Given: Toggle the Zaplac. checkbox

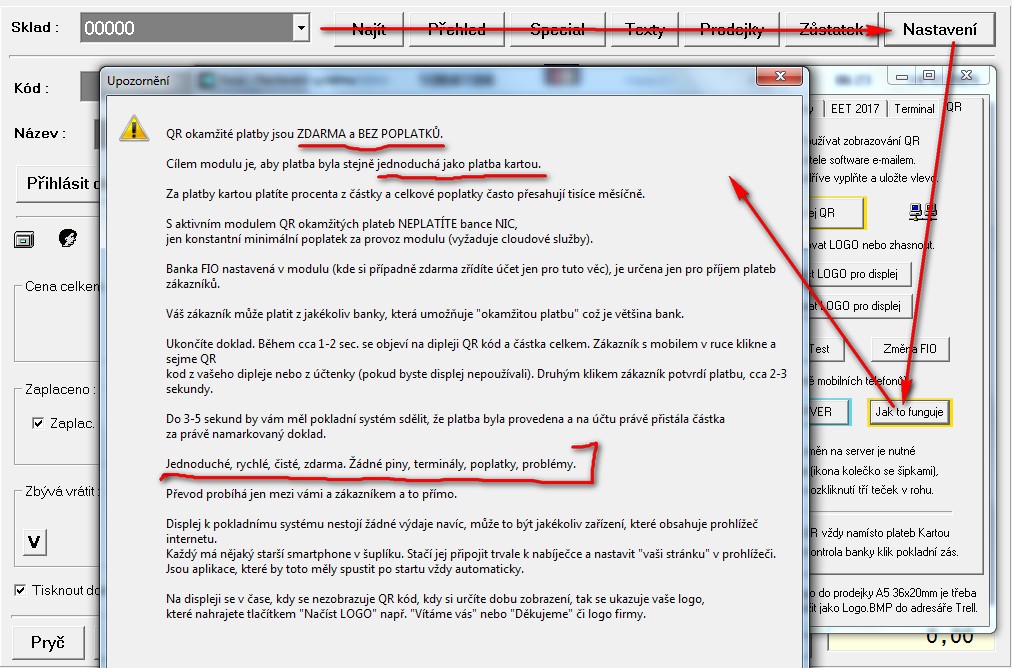Looking at the screenshot, I should point(38,423).
